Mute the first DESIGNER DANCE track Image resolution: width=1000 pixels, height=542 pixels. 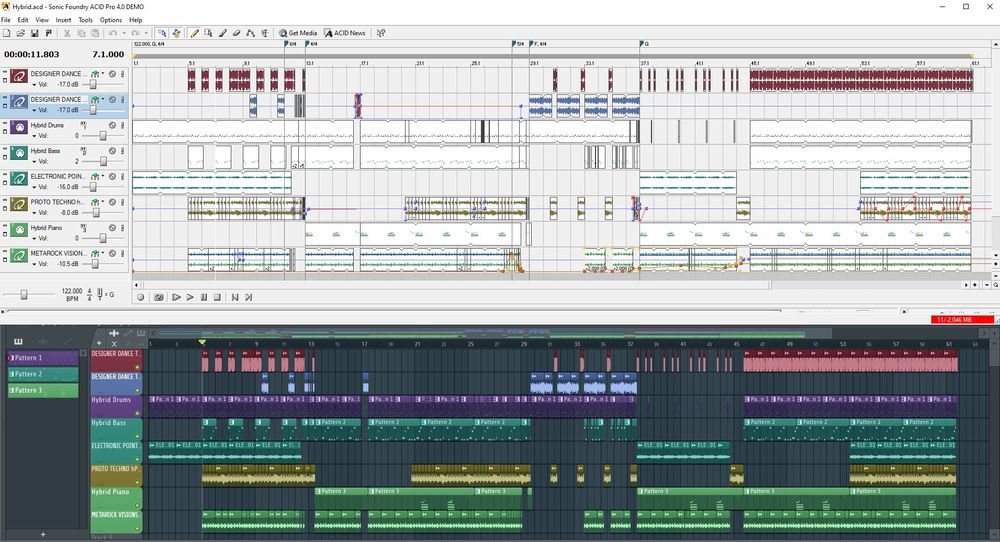click(x=112, y=74)
